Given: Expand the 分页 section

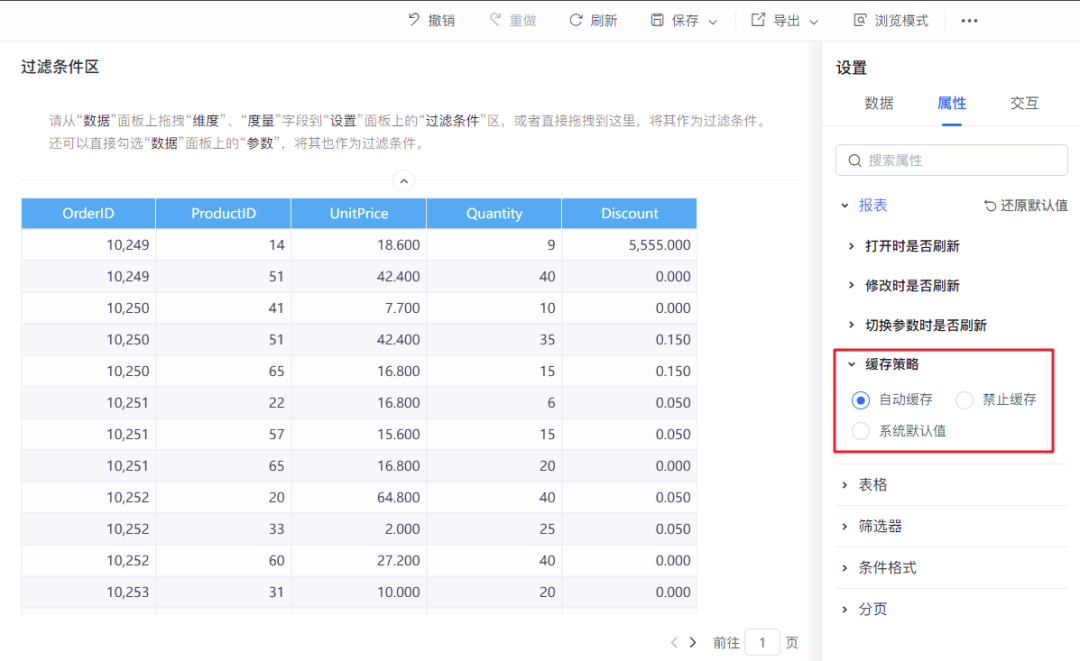Looking at the screenshot, I should click(844, 609).
